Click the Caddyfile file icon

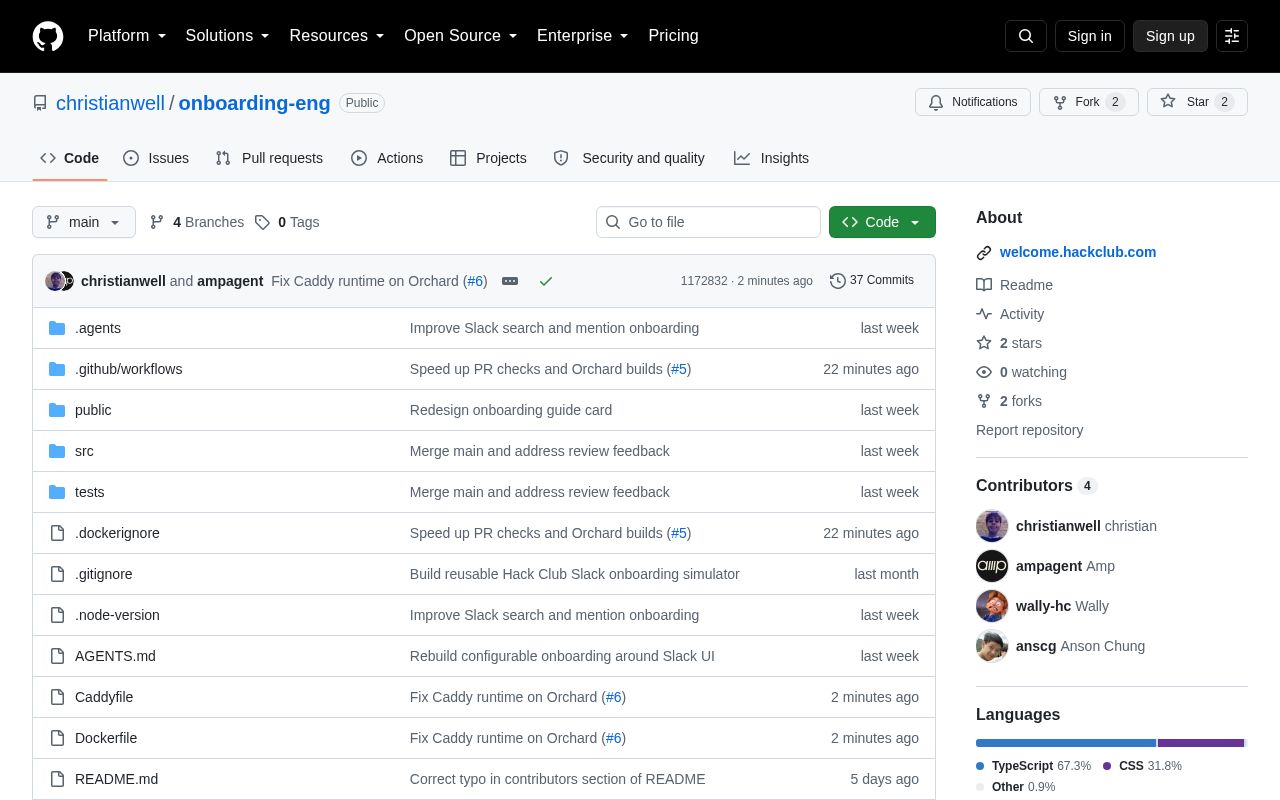coord(57,697)
